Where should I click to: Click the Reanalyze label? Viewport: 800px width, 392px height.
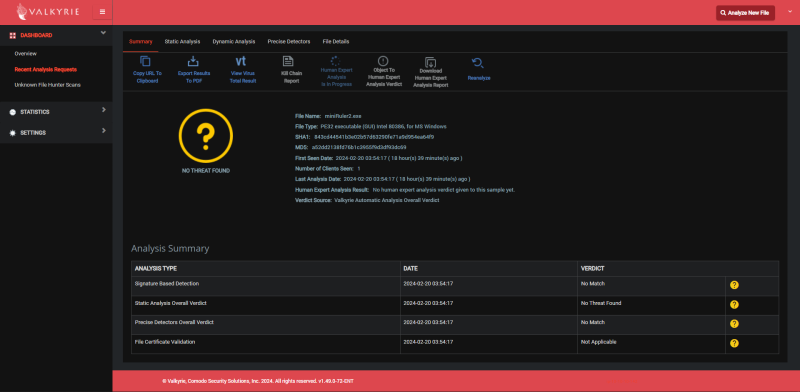[x=479, y=78]
